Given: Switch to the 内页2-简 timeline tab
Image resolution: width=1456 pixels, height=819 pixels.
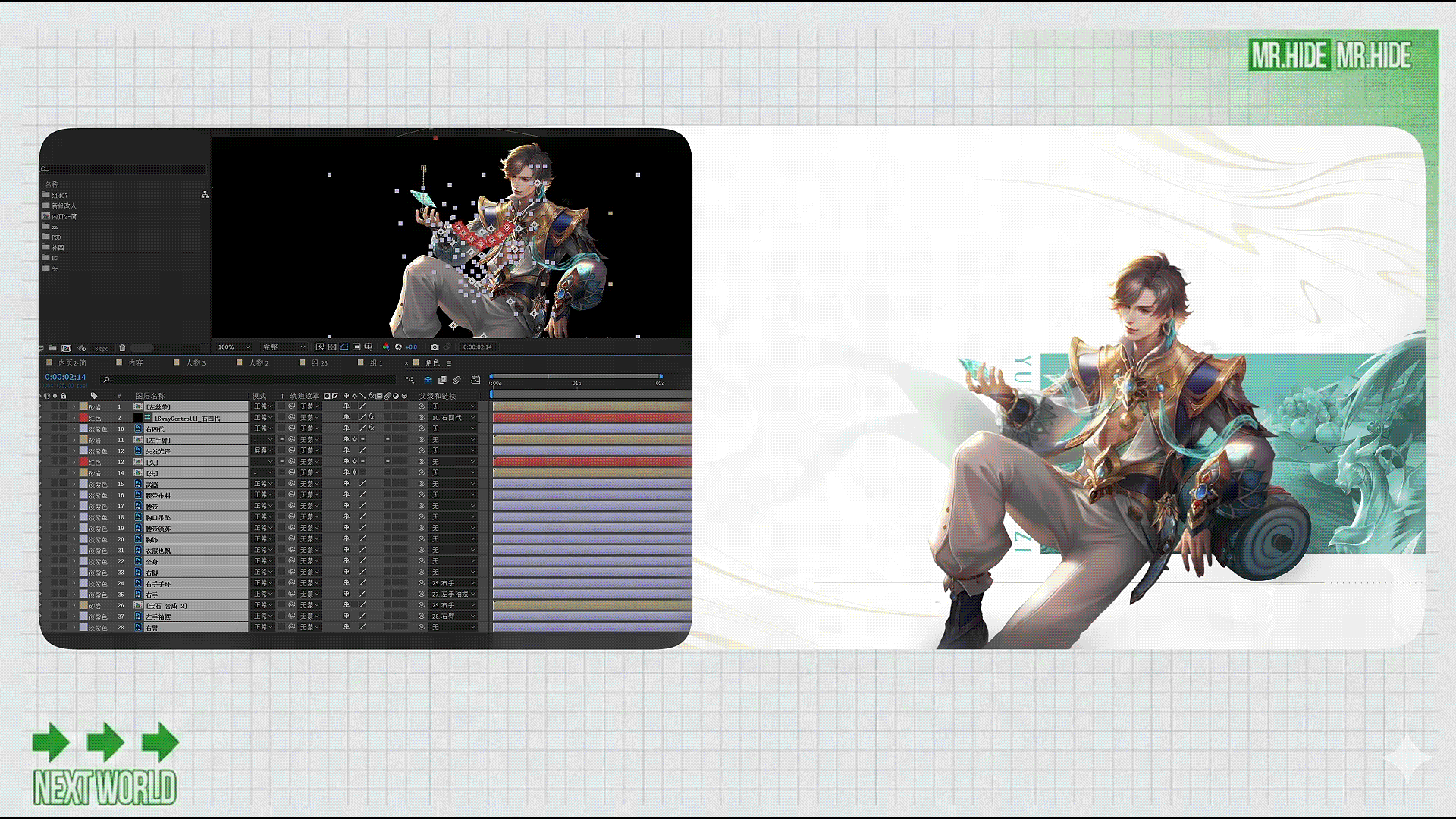Looking at the screenshot, I should tap(73, 363).
